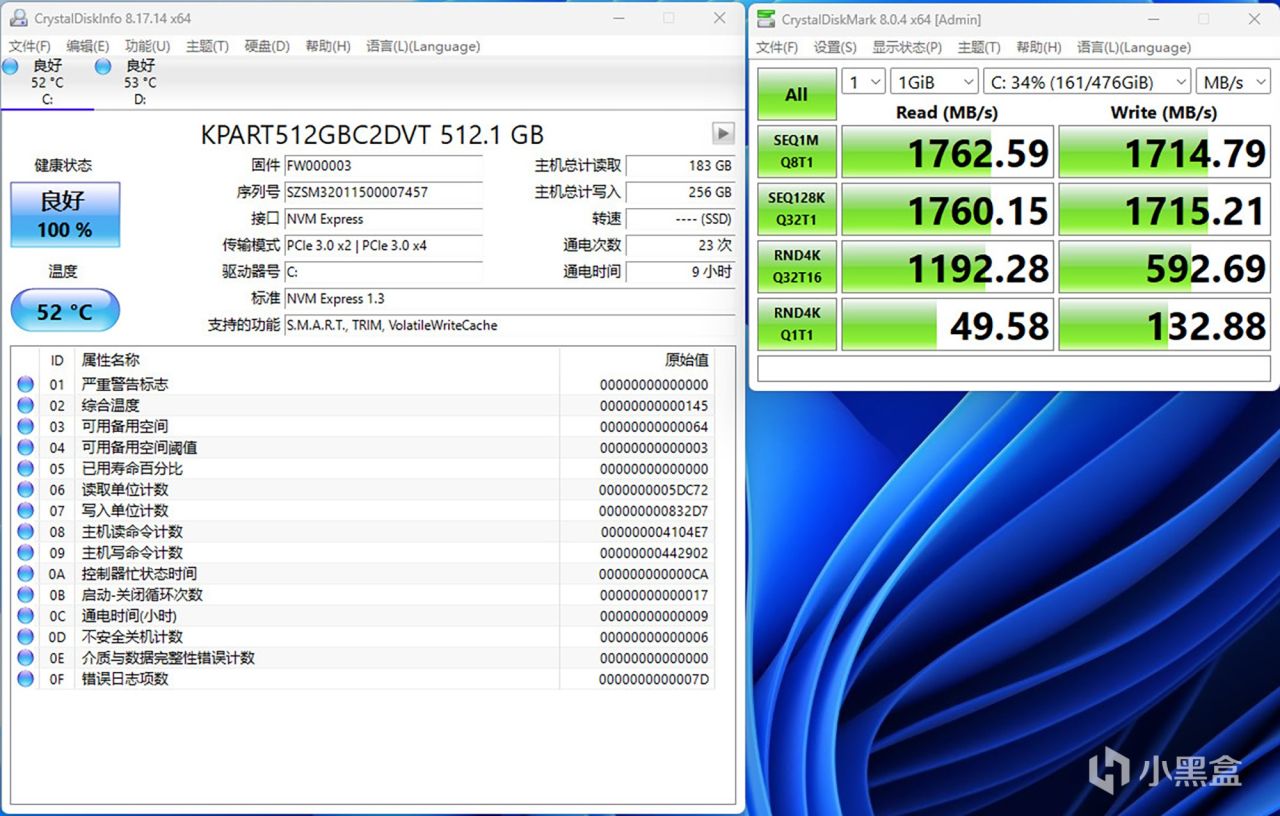The width and height of the screenshot is (1280, 816).
Task: Click status dot for attribute 0F 错误日志项数
Action: pos(25,679)
